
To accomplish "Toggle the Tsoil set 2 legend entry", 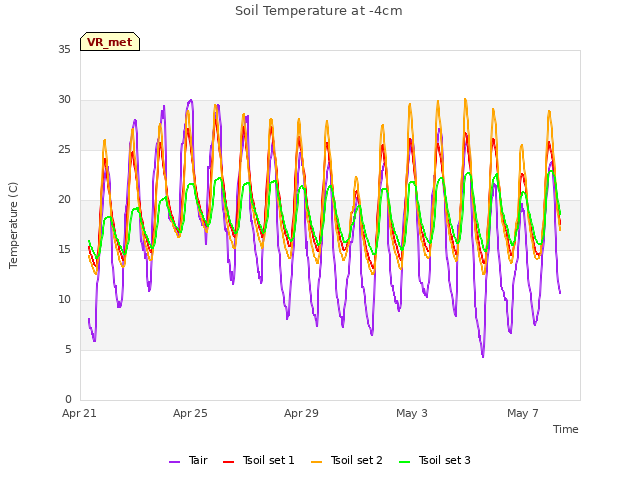I will coord(347,460).
